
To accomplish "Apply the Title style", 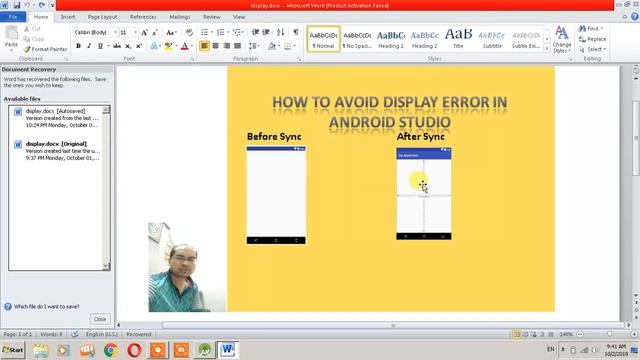I will 458,39.
